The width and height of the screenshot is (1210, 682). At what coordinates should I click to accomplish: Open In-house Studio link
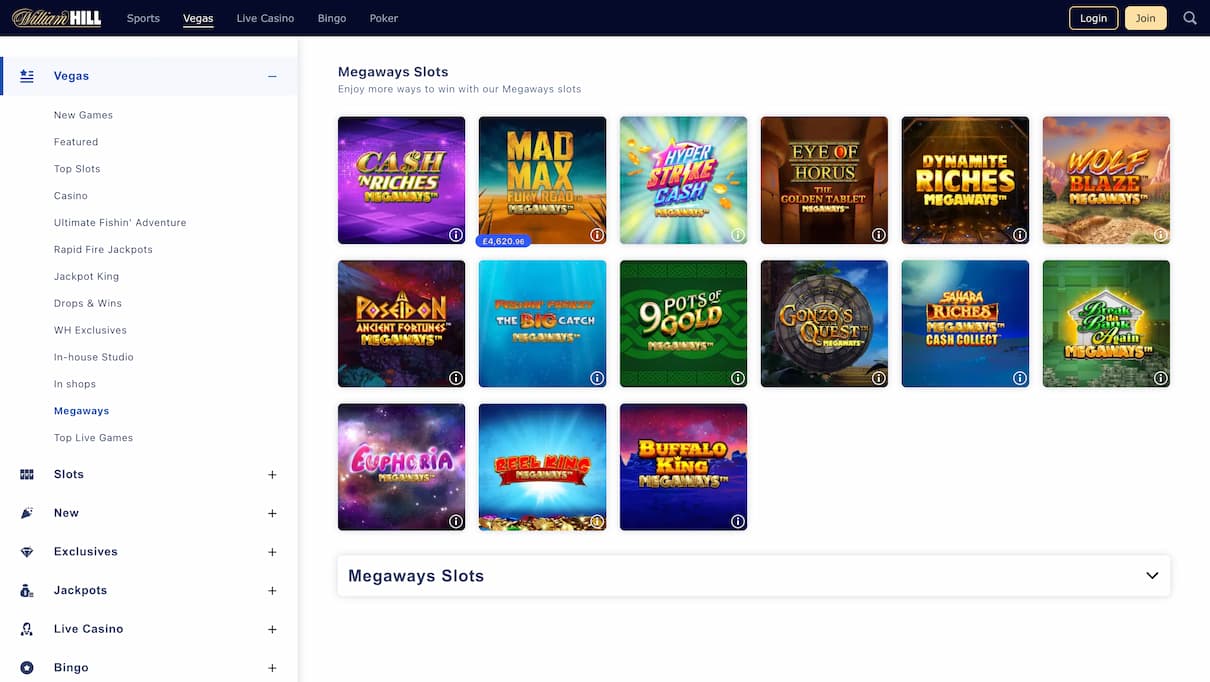click(94, 357)
